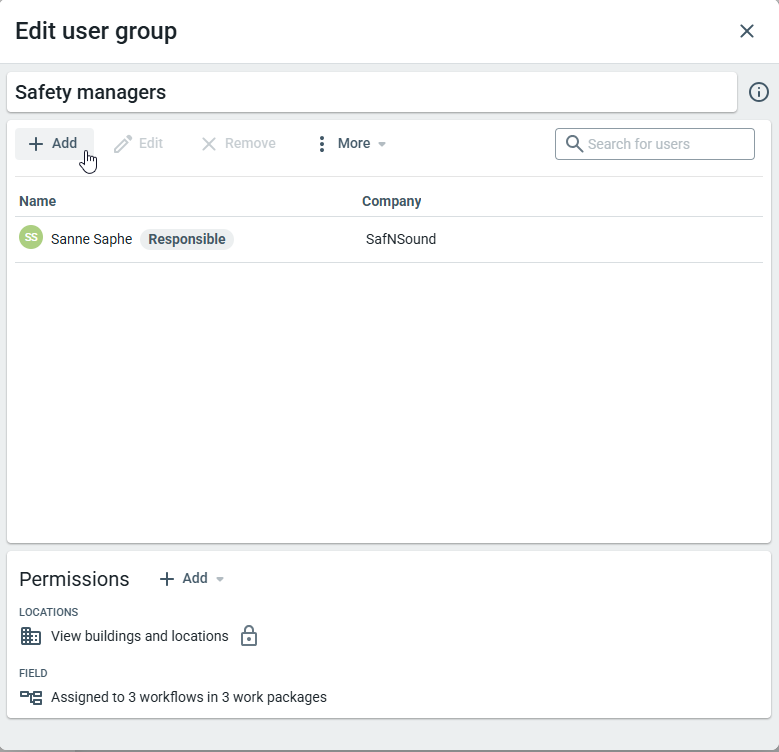Click the buildings icon under Locations
The image size is (779, 752).
coord(31,637)
